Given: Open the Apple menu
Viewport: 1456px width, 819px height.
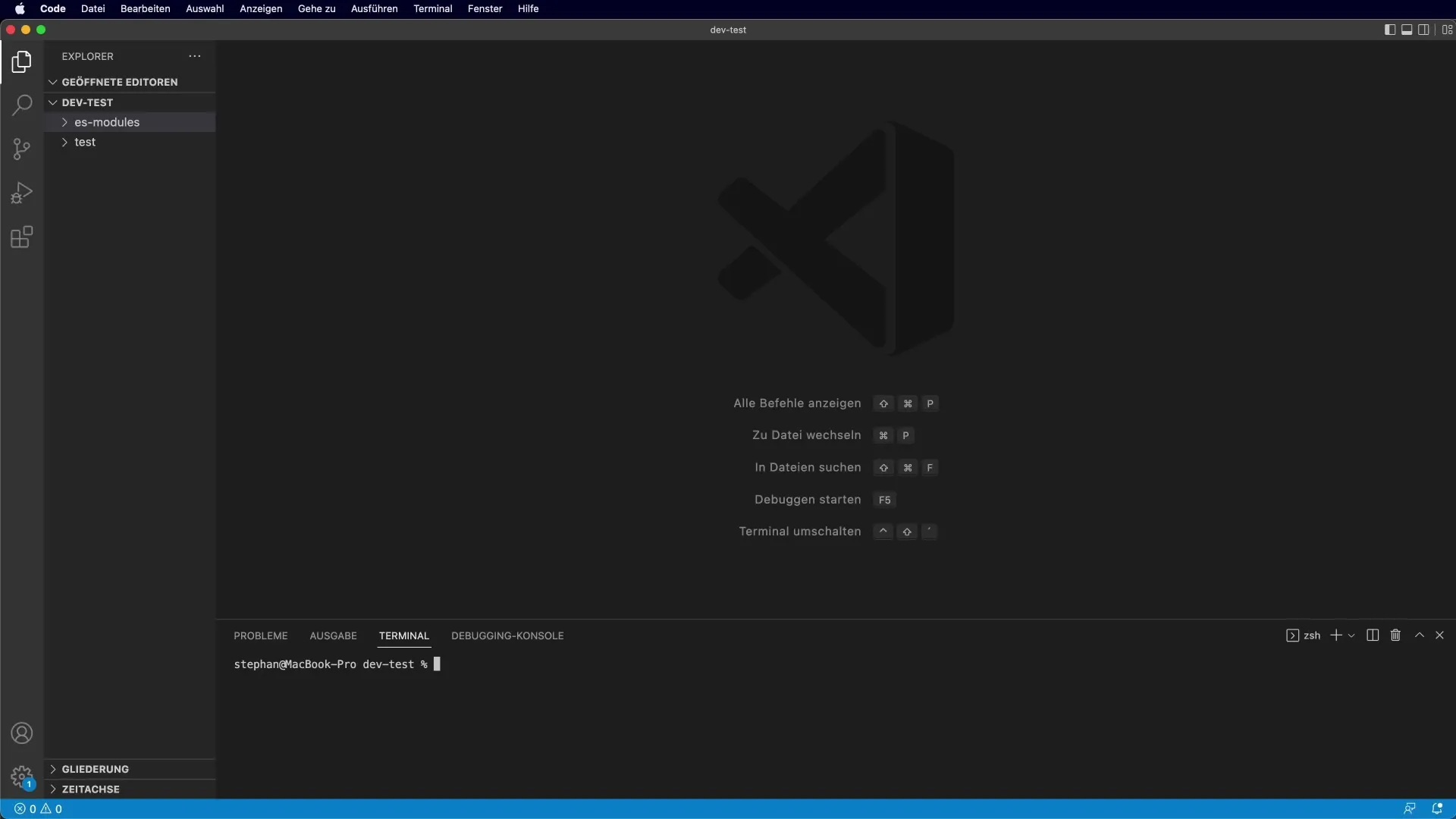Looking at the screenshot, I should click(20, 9).
